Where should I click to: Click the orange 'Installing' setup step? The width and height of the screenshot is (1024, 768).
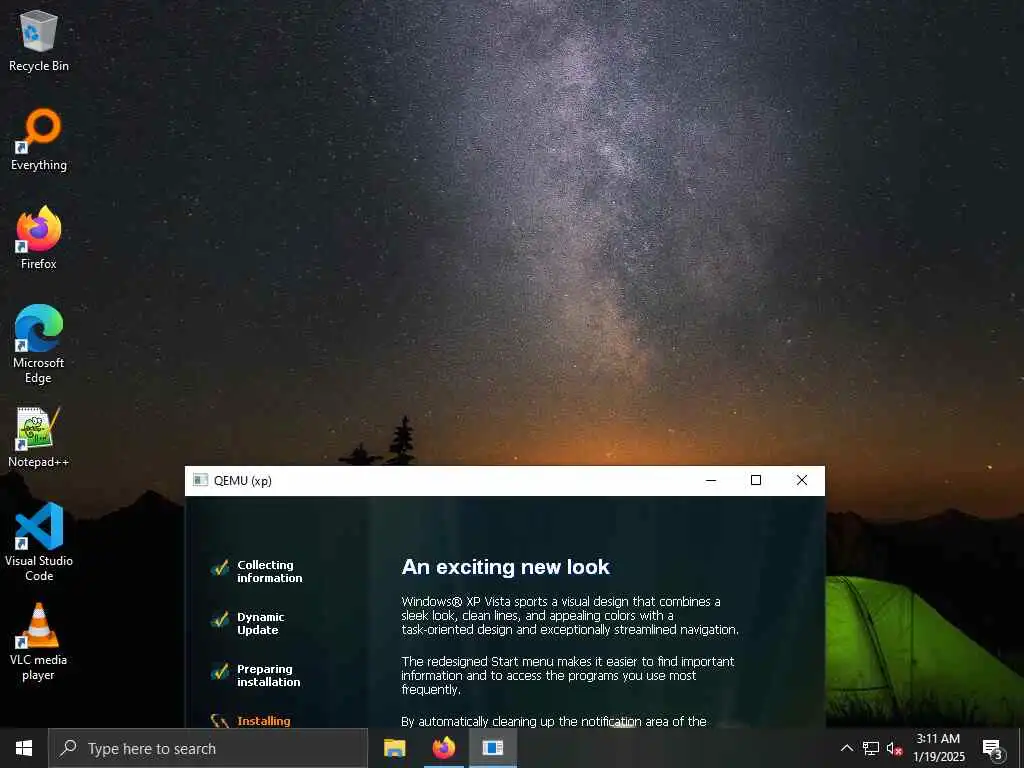point(264,721)
